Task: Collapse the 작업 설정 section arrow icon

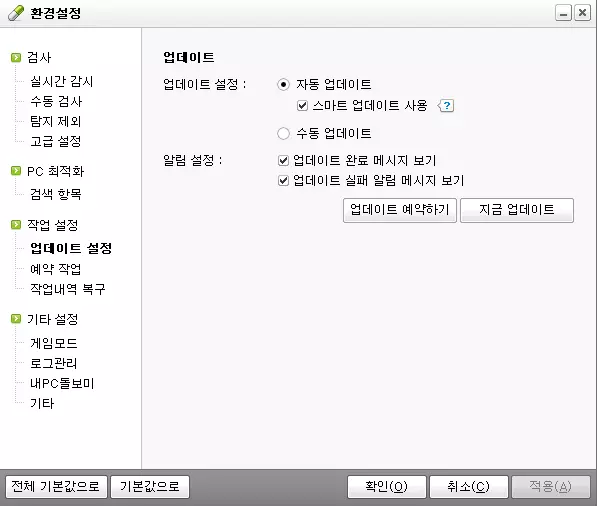Action: pyautogui.click(x=16, y=225)
